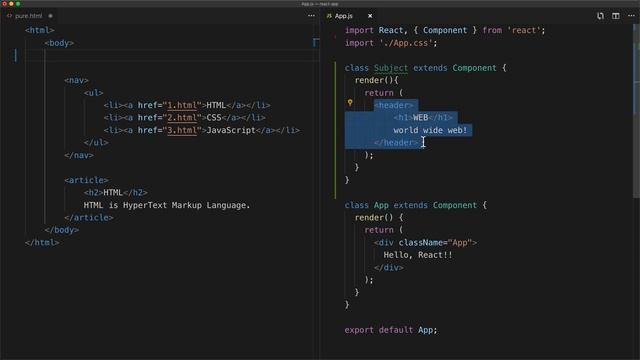The height and width of the screenshot is (360, 640).
Task: Open changes icon in right editor toolbar
Action: [600, 16]
